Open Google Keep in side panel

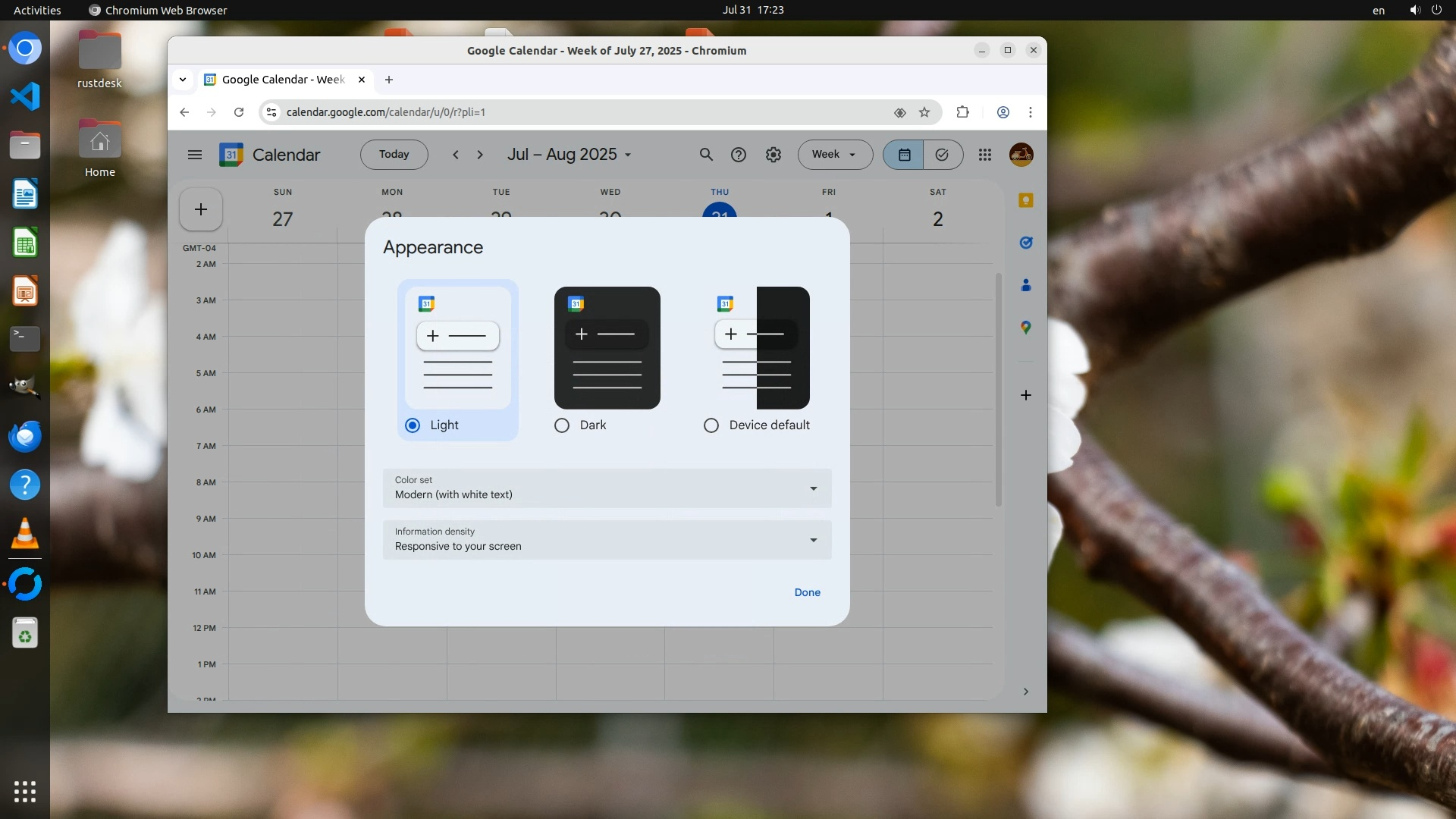click(x=1025, y=200)
